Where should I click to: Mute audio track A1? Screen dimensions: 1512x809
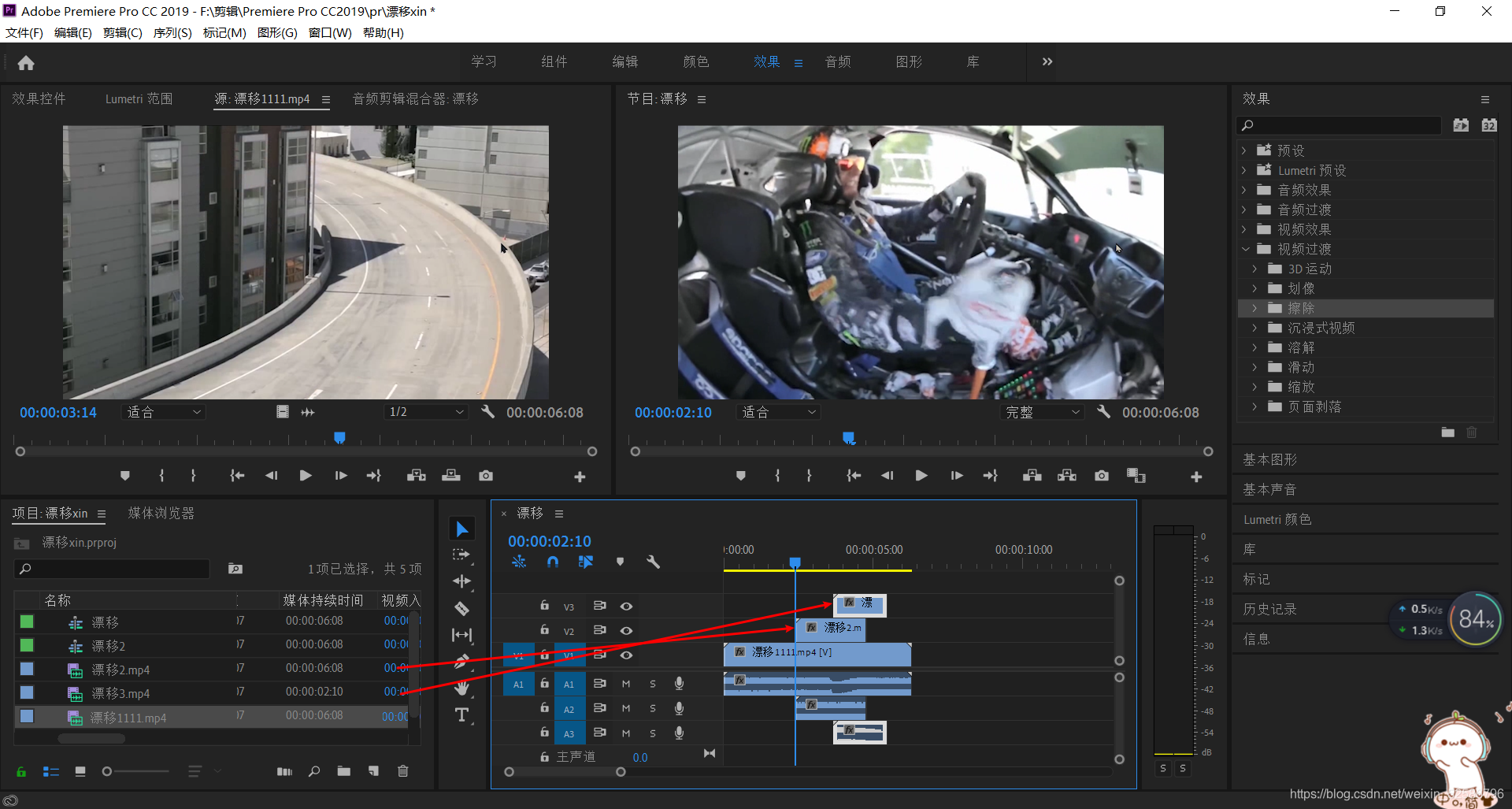(x=626, y=685)
